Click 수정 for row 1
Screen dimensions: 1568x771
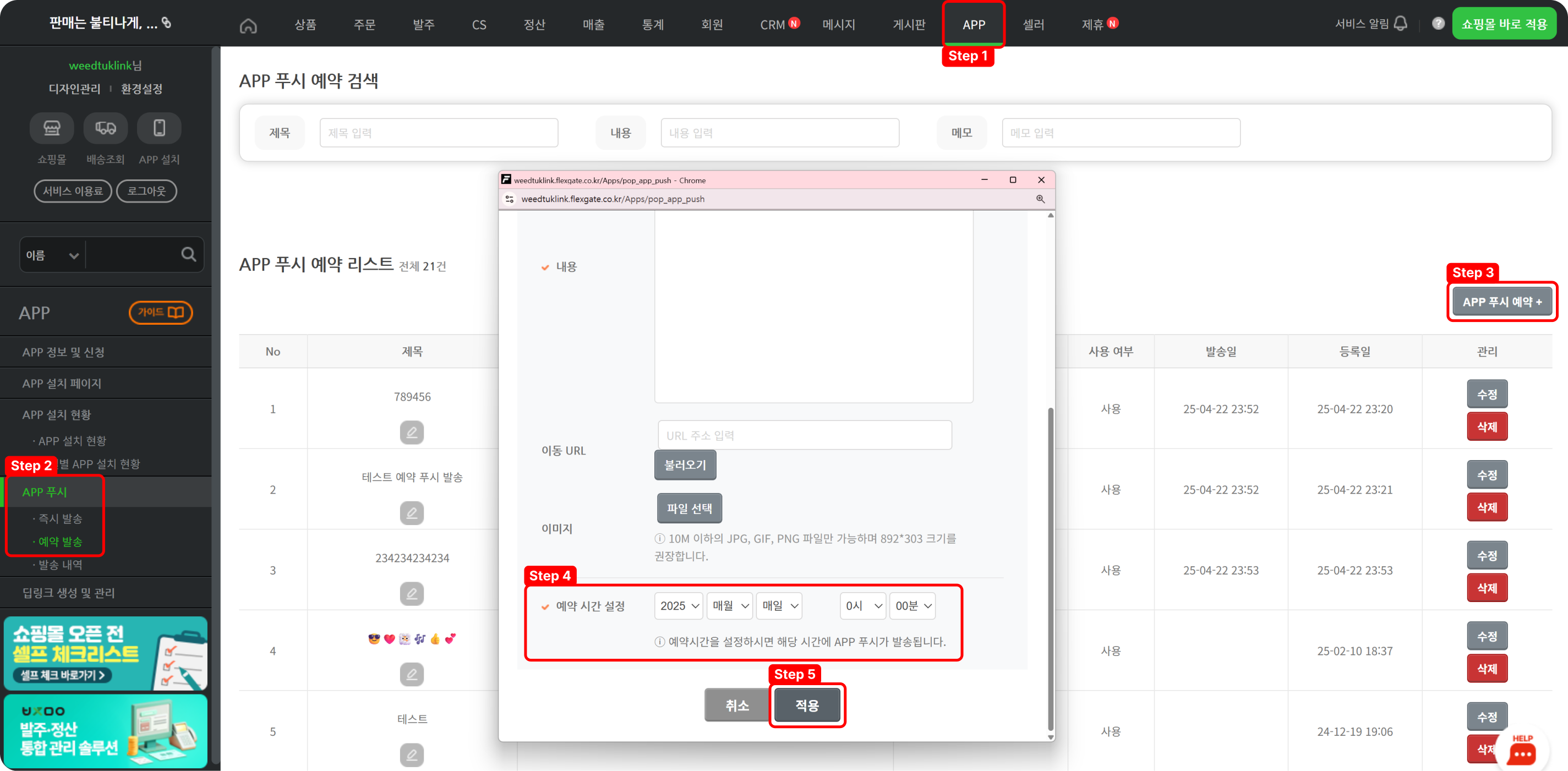pyautogui.click(x=1487, y=395)
